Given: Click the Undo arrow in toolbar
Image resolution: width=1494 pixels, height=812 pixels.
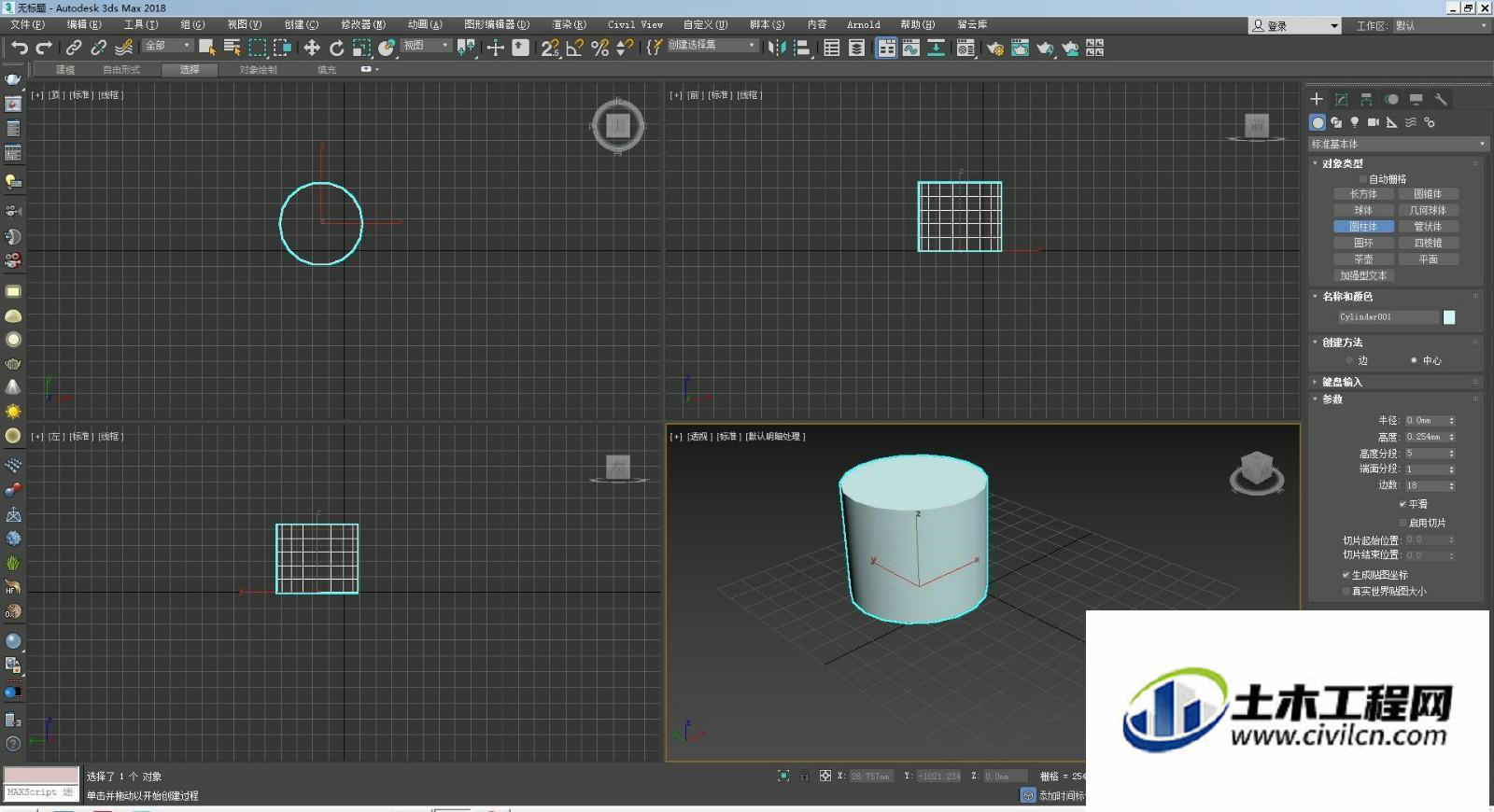Looking at the screenshot, I should click(19, 48).
